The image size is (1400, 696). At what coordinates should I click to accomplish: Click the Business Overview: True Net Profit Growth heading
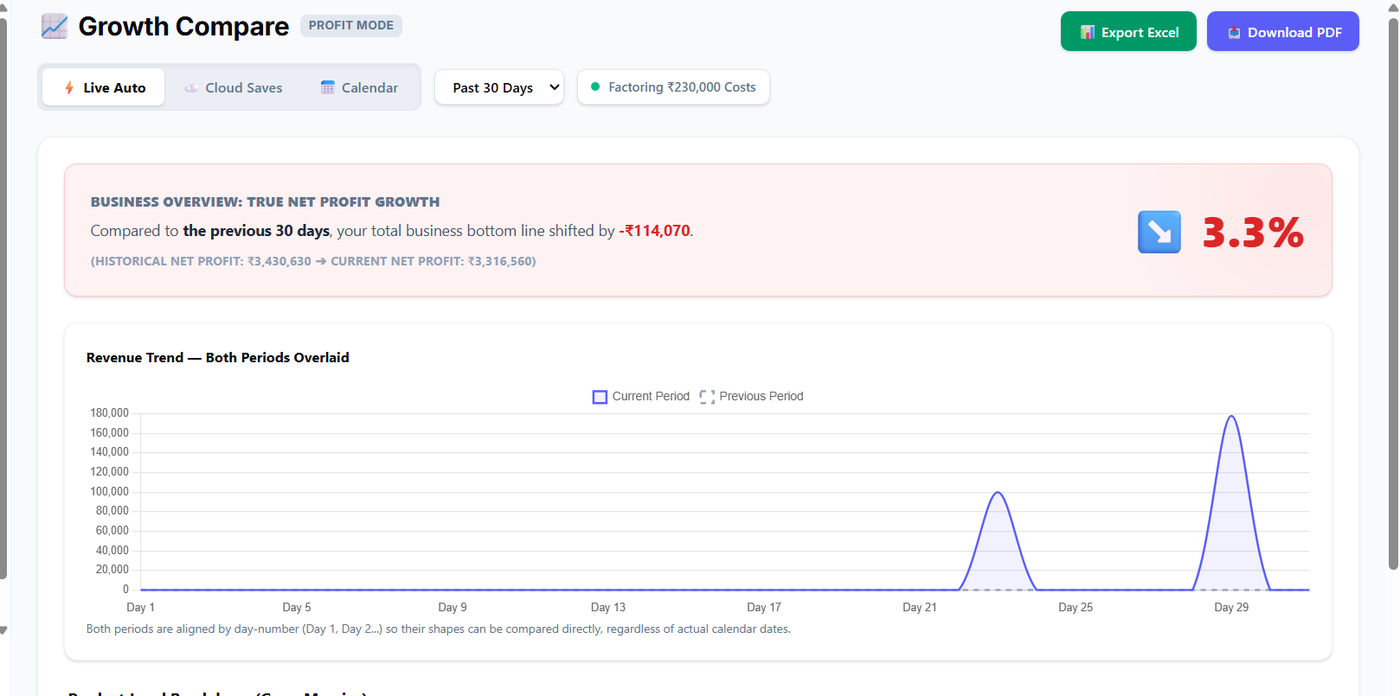(x=265, y=201)
